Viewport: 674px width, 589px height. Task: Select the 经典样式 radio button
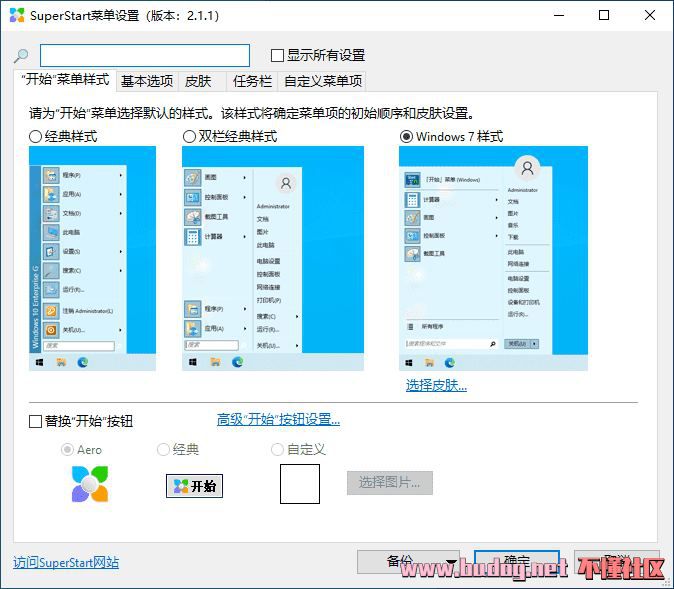tap(36, 137)
